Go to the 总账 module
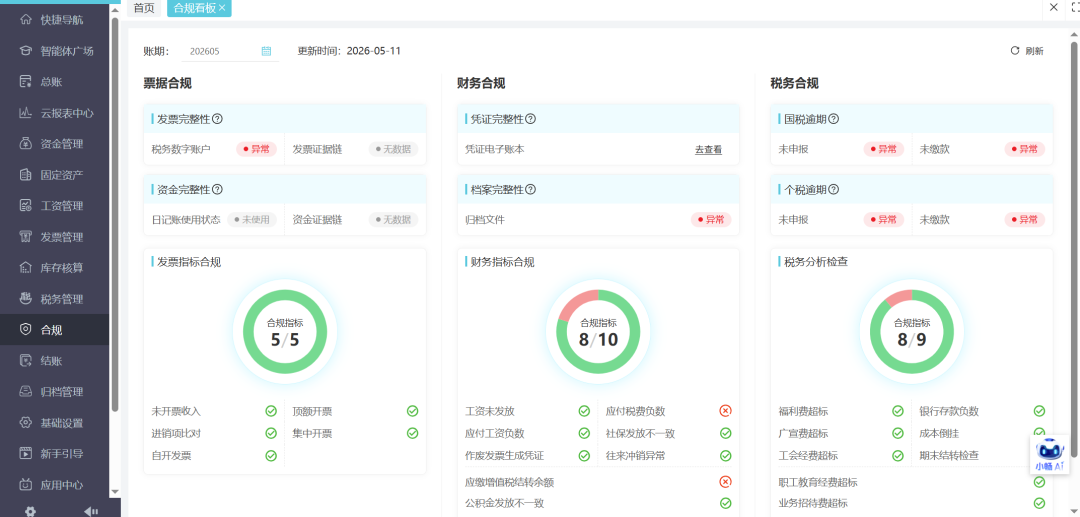 pos(55,82)
